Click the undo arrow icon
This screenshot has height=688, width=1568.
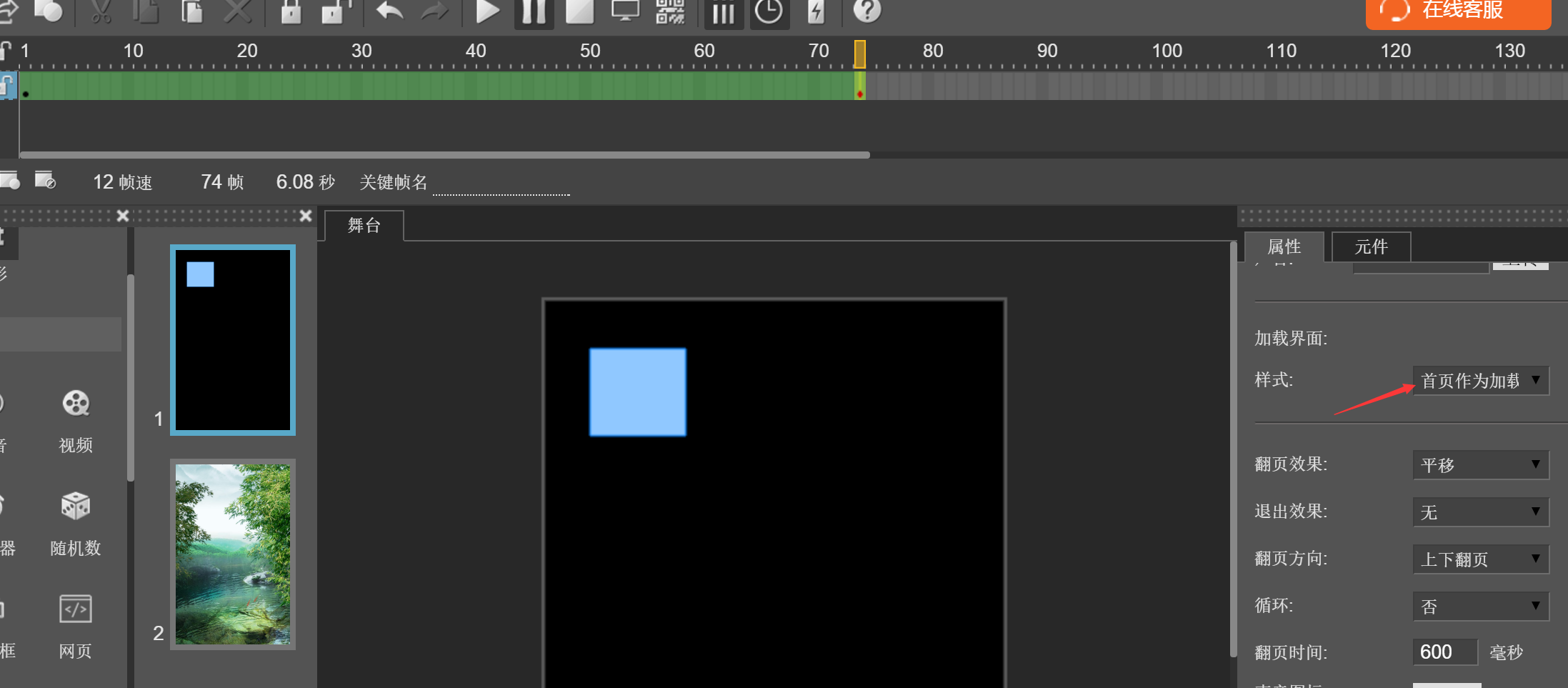(x=390, y=11)
